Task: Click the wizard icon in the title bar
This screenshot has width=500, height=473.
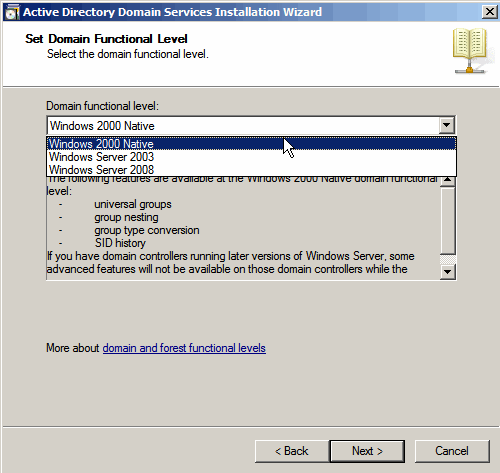Action: [12, 12]
